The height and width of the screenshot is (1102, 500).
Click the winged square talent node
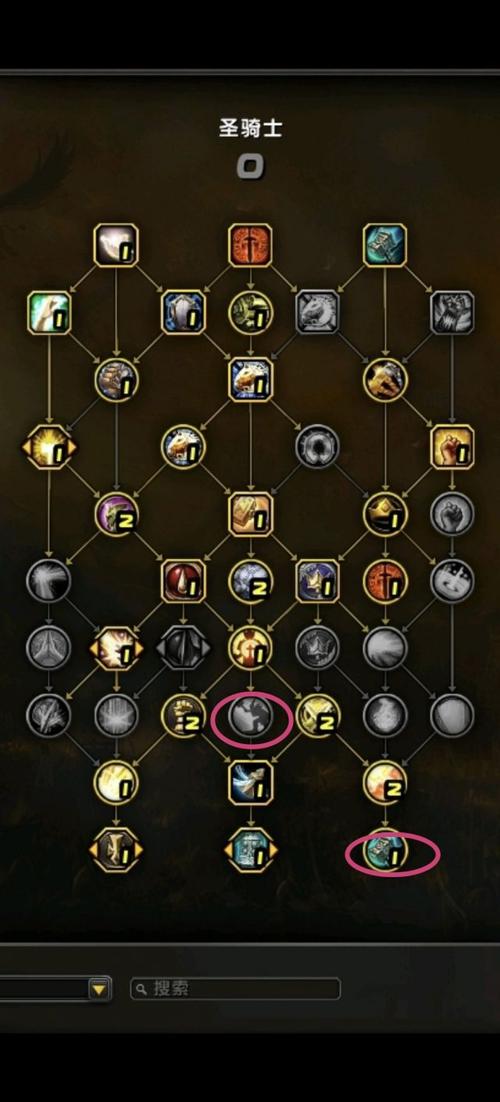point(250,783)
